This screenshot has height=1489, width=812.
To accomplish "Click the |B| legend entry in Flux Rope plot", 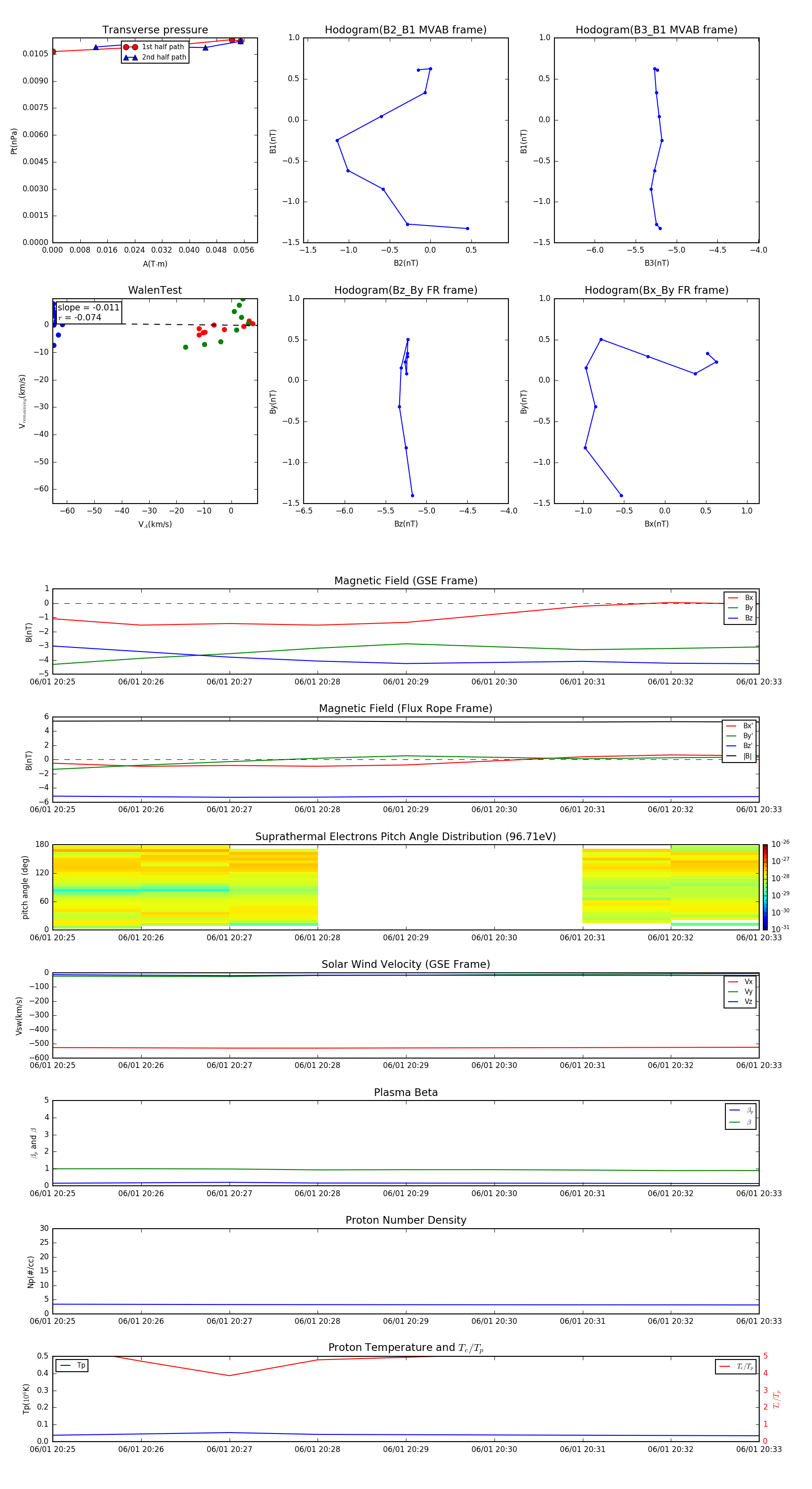I will point(739,756).
